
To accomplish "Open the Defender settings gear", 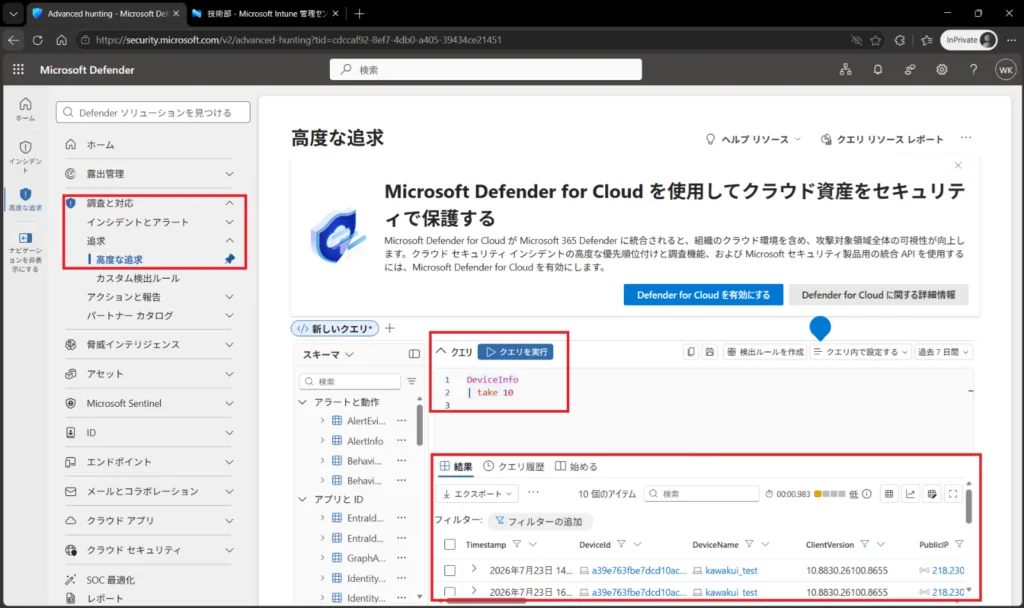I will tap(942, 69).
